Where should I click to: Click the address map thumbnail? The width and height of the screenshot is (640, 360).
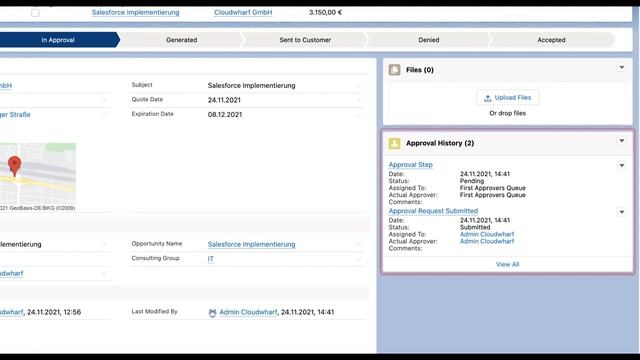(x=38, y=174)
